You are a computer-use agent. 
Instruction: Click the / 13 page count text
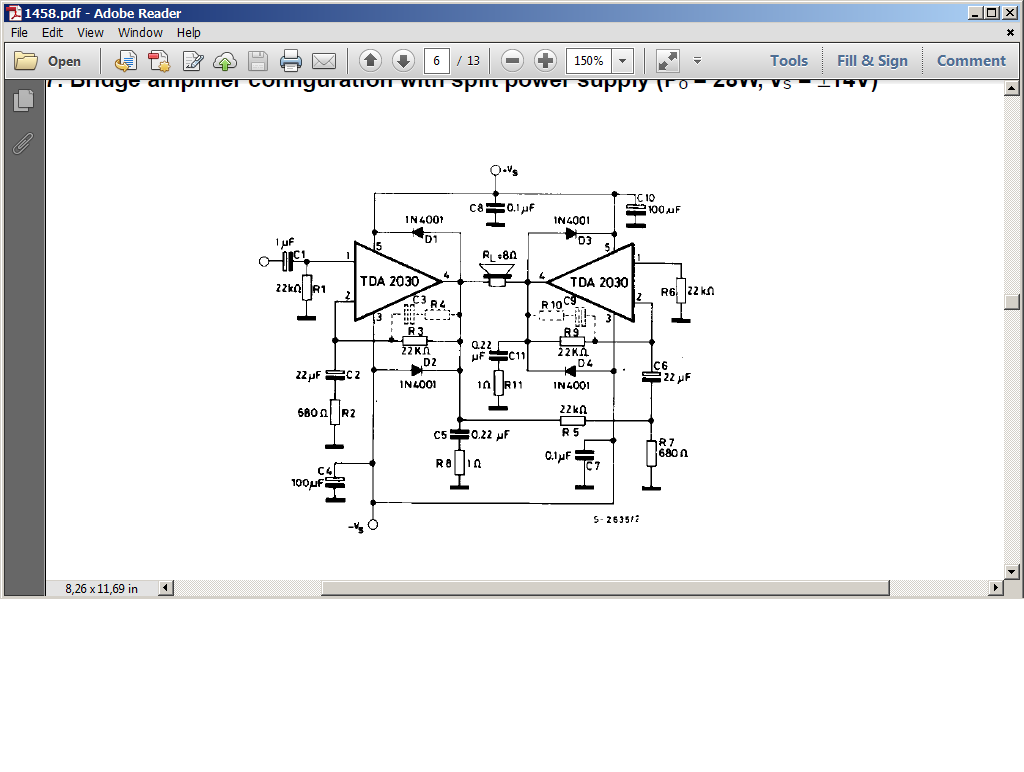coord(468,61)
